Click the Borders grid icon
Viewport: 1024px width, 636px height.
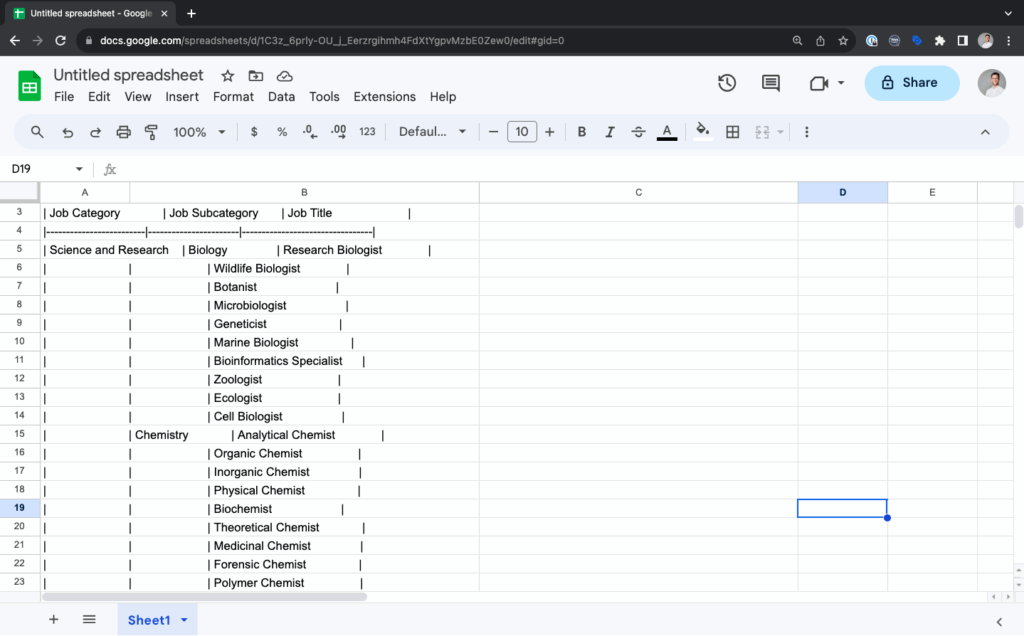coord(733,132)
